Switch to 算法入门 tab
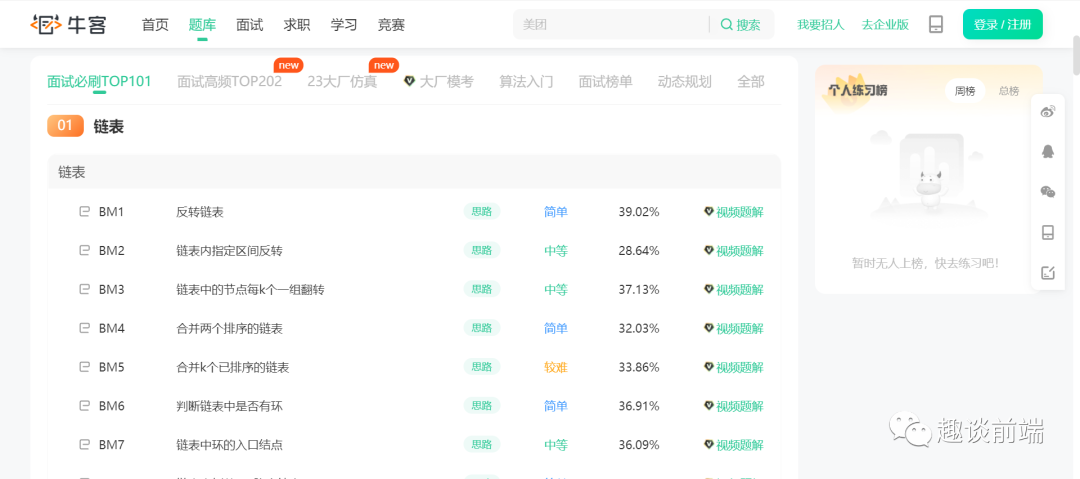The height and width of the screenshot is (479, 1080). point(526,81)
